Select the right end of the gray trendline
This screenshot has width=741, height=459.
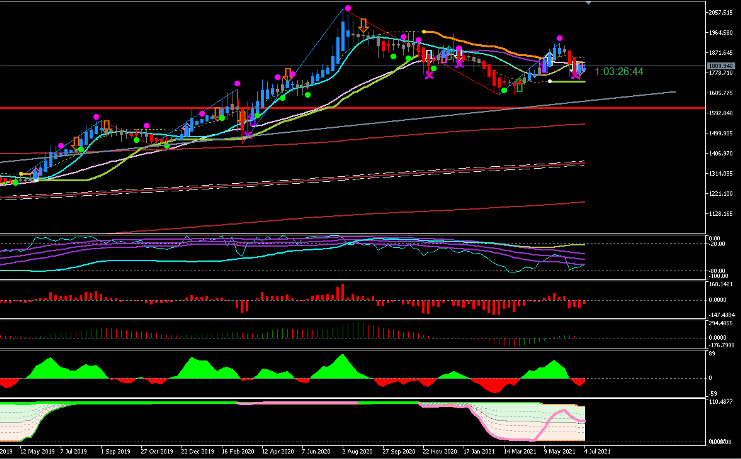pos(675,91)
